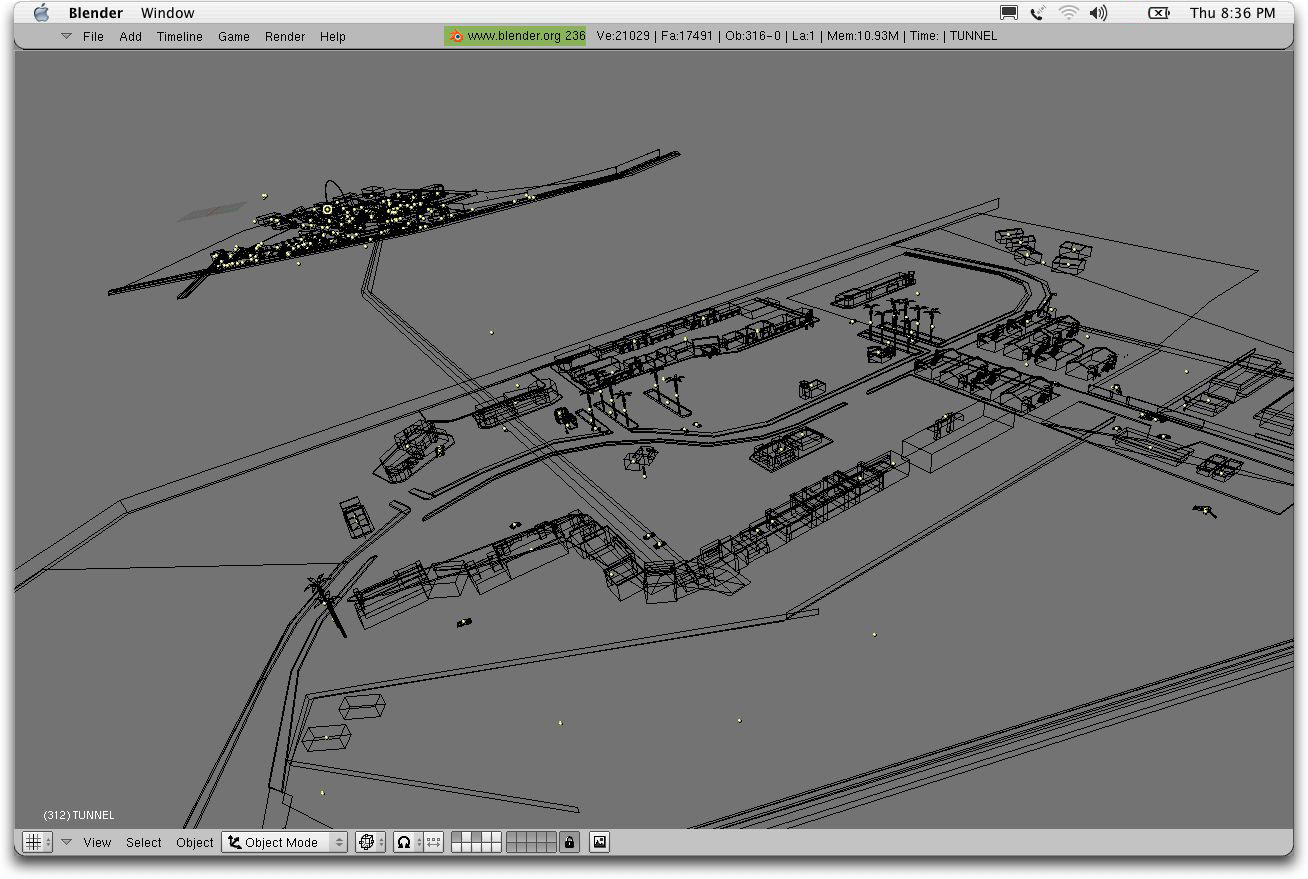Viewport: 1308px width, 879px height.
Task: Open the Timeline menu
Action: coord(179,36)
